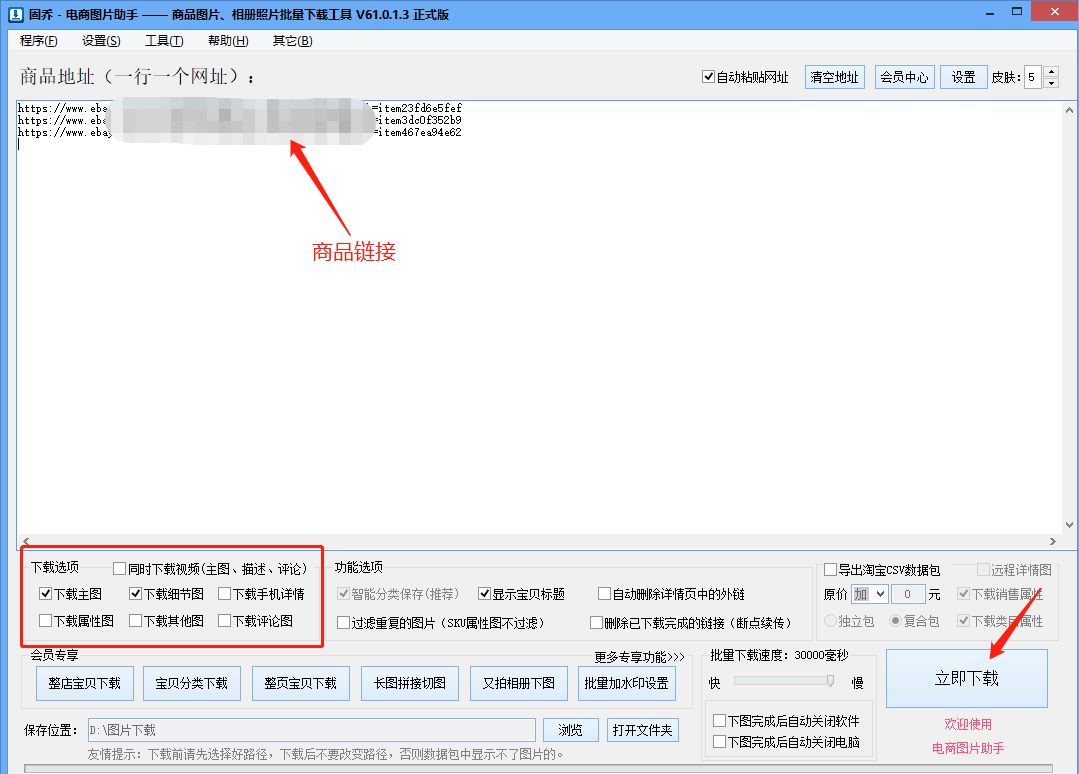Viewport: 1079px width, 774px height.
Task: Click 又拍相册下图 button
Action: click(519, 683)
